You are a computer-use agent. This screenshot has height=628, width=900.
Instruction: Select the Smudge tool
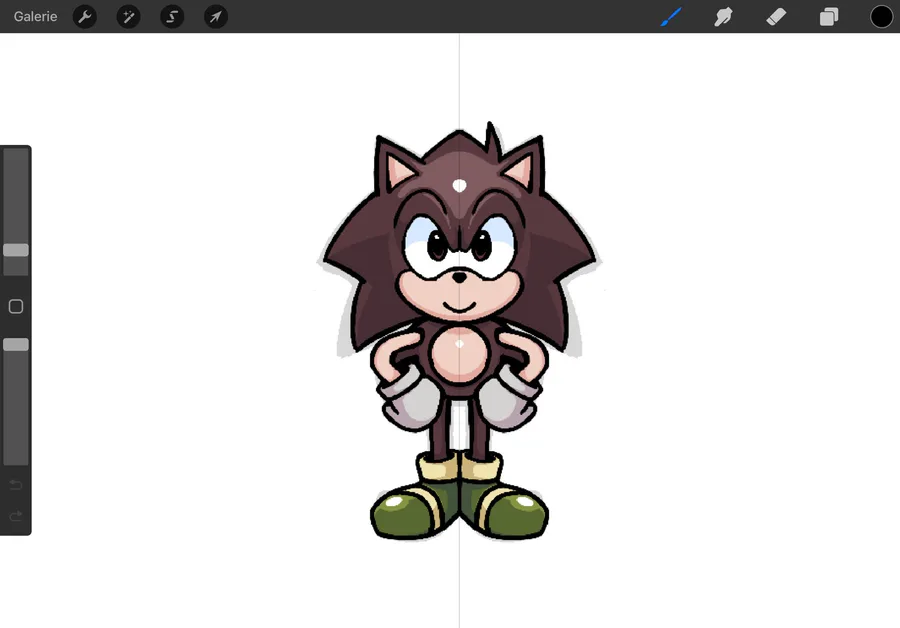pyautogui.click(x=723, y=17)
